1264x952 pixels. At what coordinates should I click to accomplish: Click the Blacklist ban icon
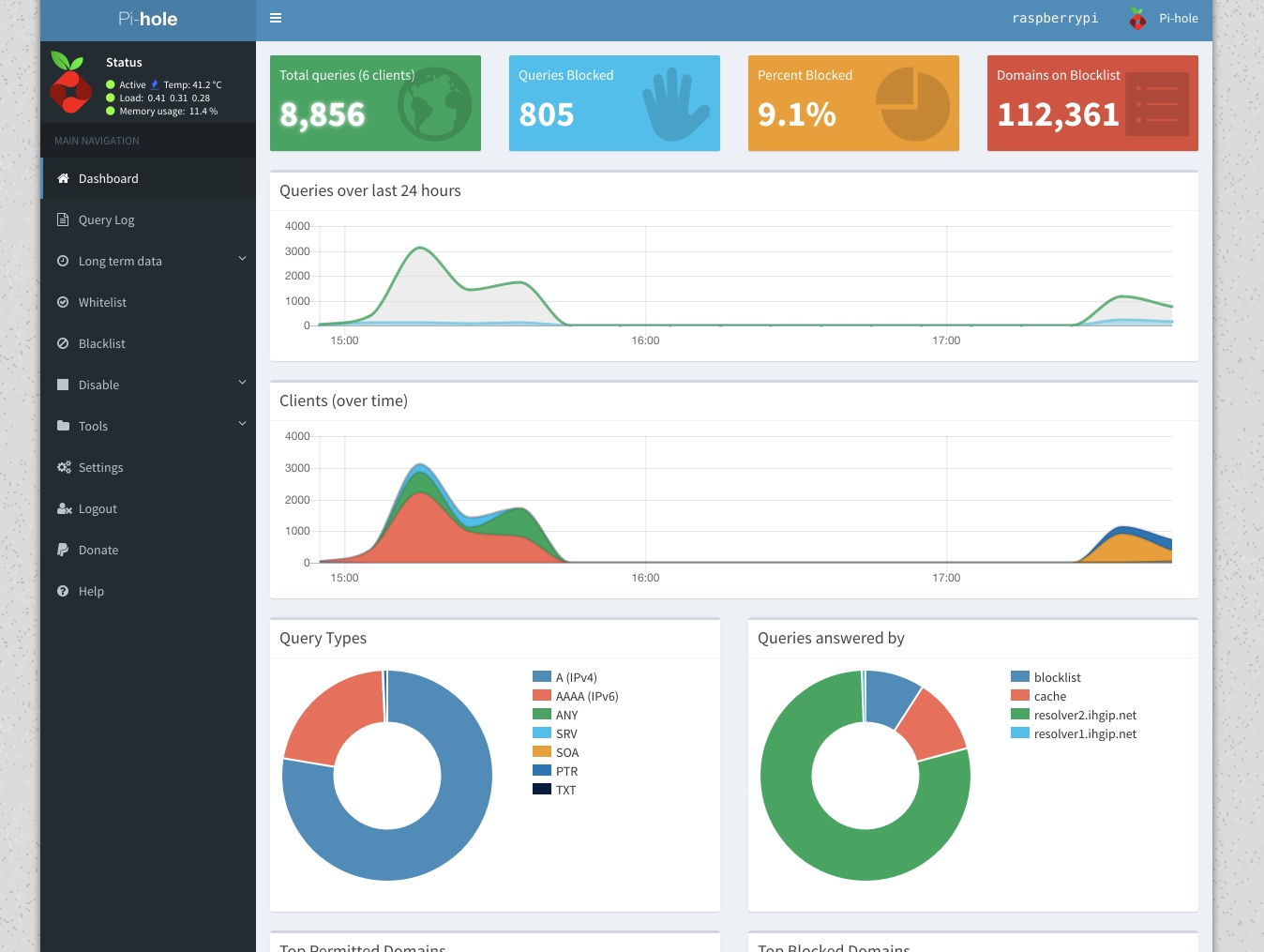(x=63, y=343)
